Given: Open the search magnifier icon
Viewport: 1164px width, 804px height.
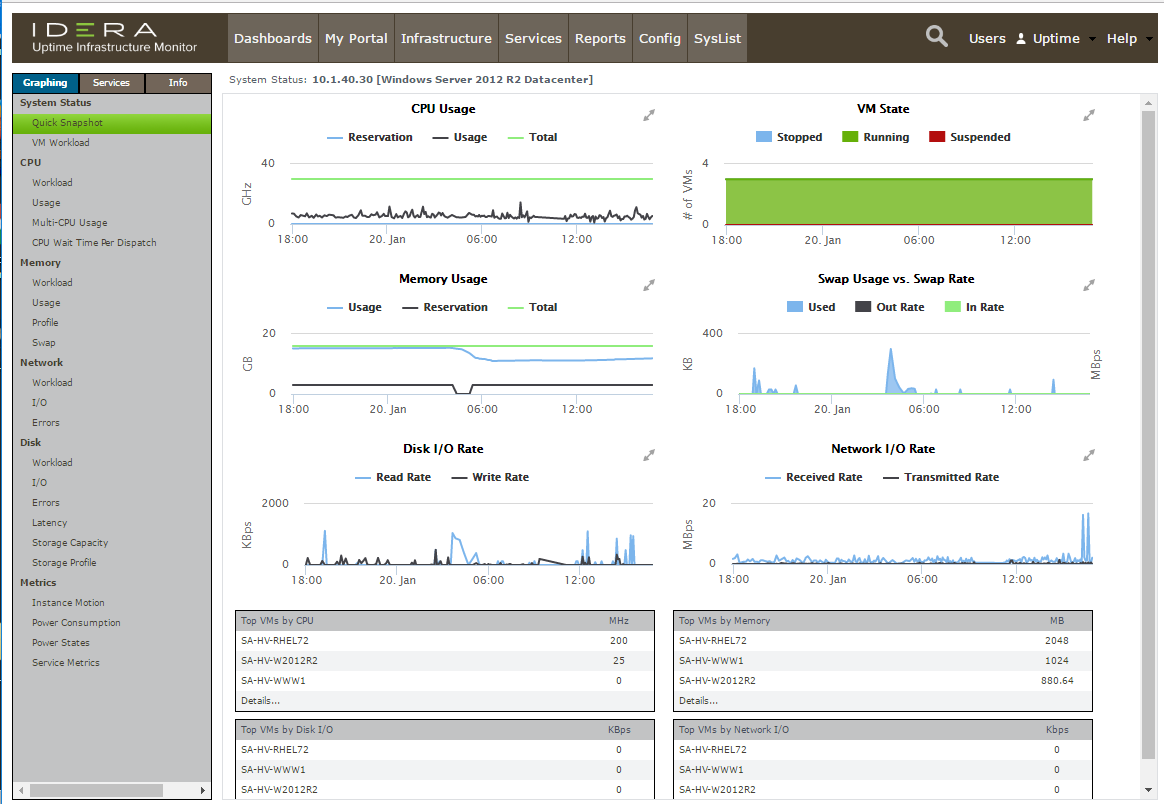Looking at the screenshot, I should tap(936, 35).
